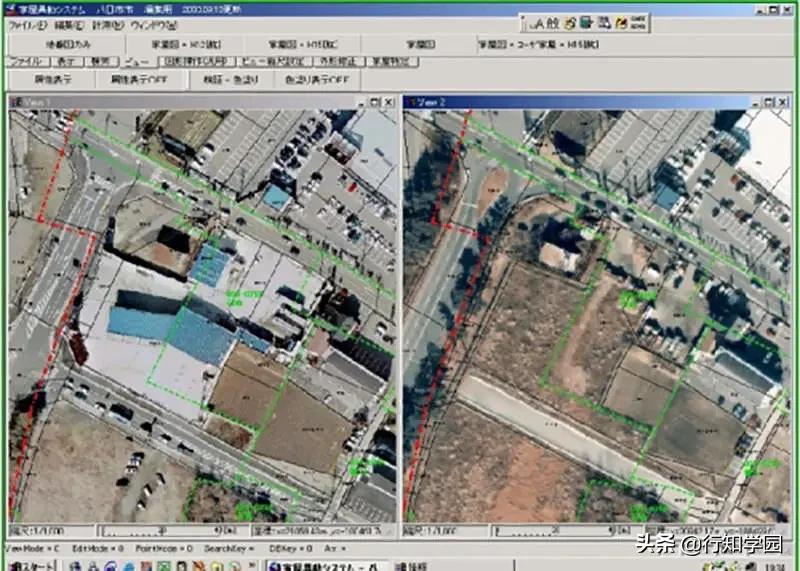Click the 属性表示 button
Image resolution: width=800 pixels, height=571 pixels.
[53, 80]
